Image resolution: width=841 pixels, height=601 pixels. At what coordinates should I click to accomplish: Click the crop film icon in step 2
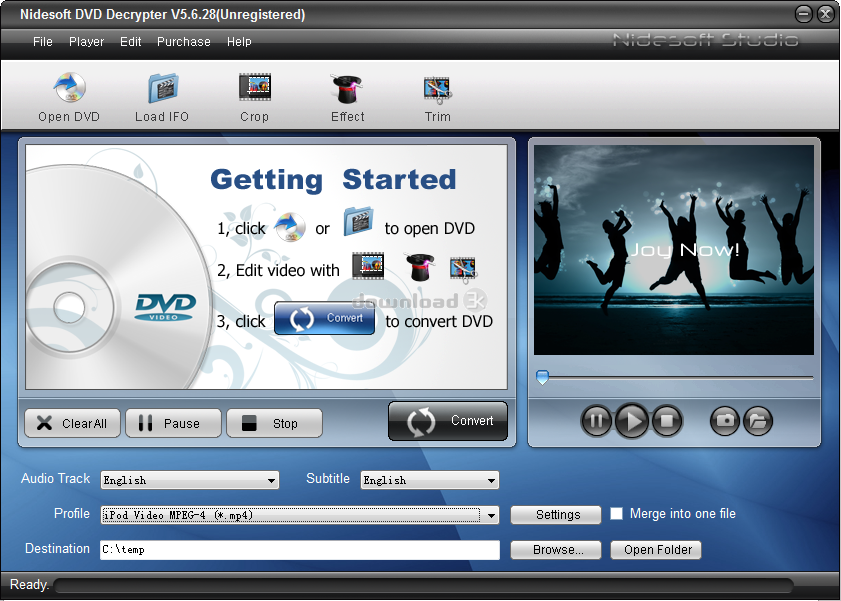click(368, 266)
